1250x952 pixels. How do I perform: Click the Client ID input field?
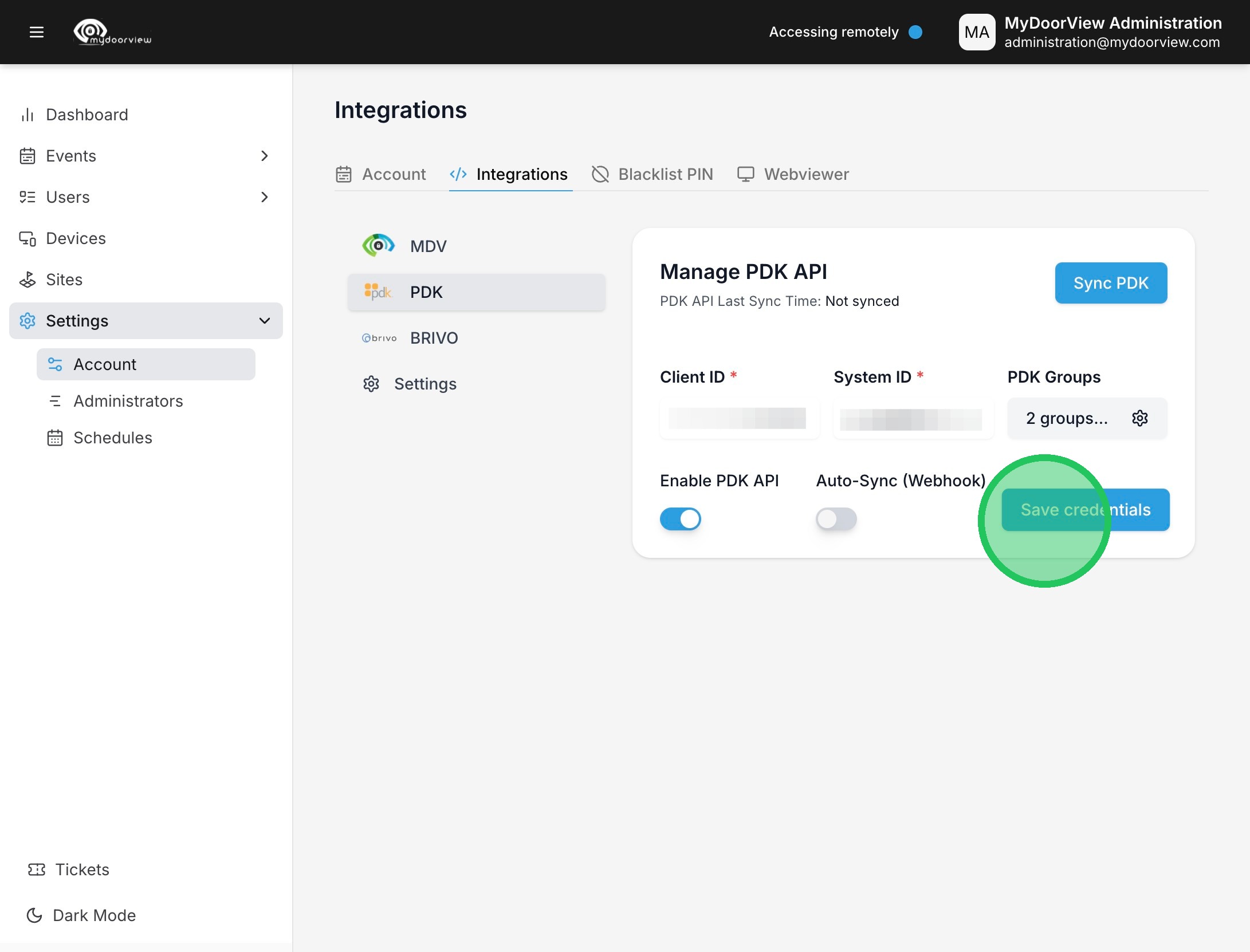739,418
